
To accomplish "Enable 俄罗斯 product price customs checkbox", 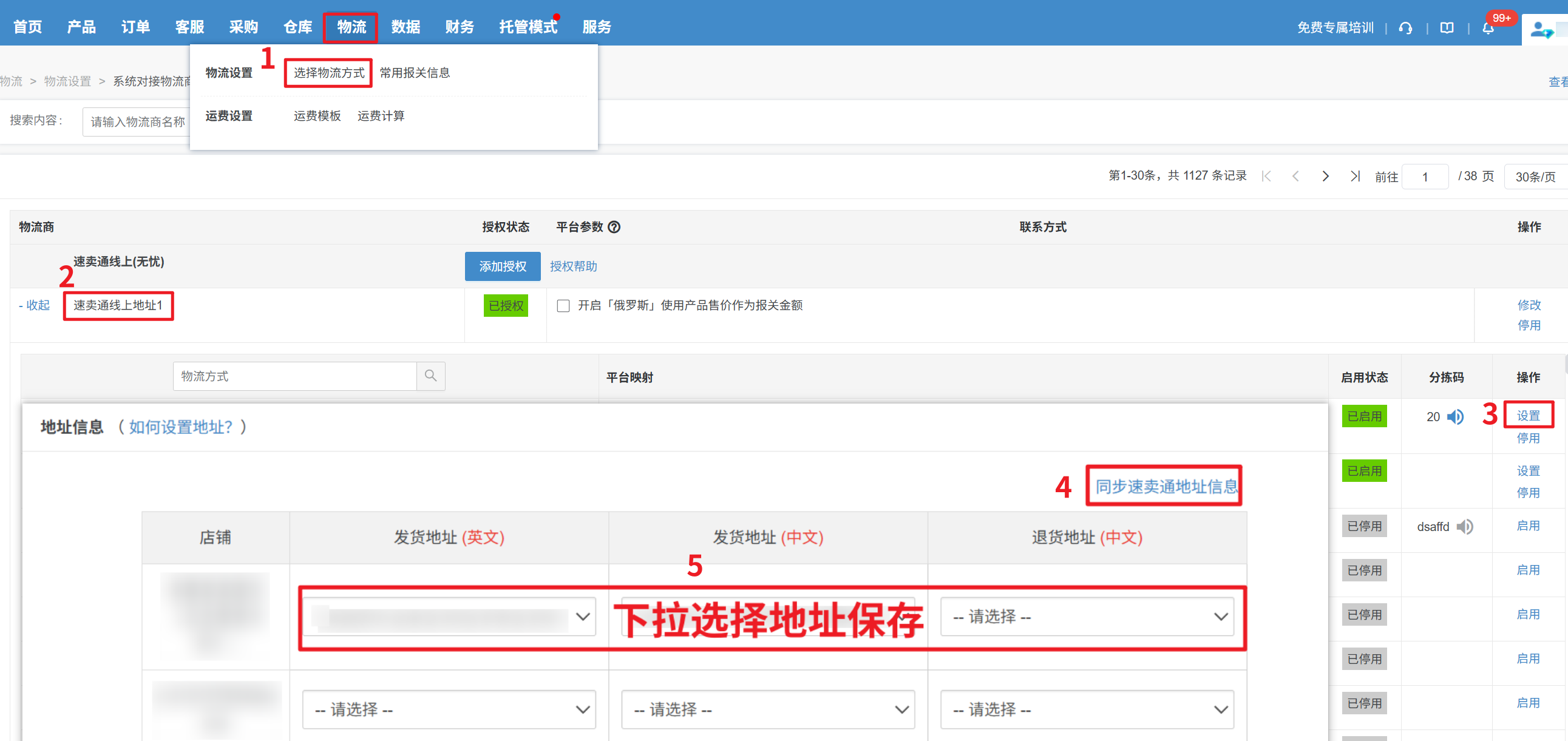I will (x=563, y=305).
